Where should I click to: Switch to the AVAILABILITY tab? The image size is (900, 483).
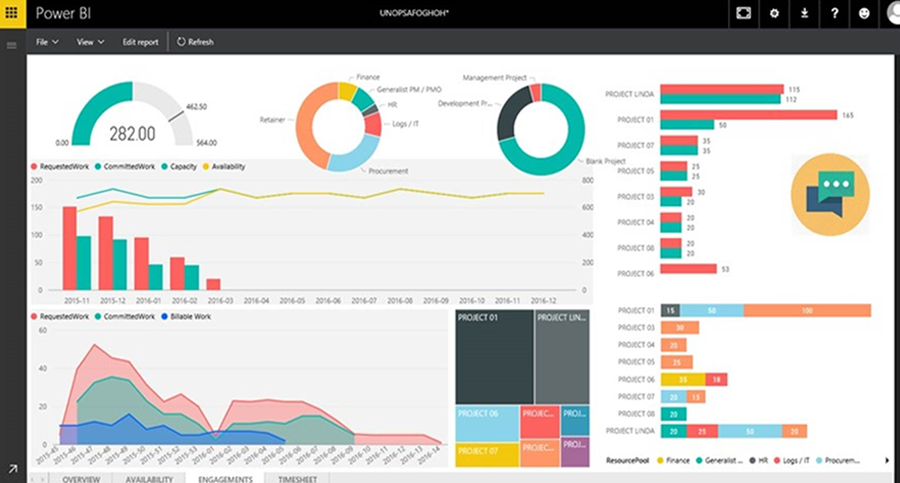[x=149, y=478]
